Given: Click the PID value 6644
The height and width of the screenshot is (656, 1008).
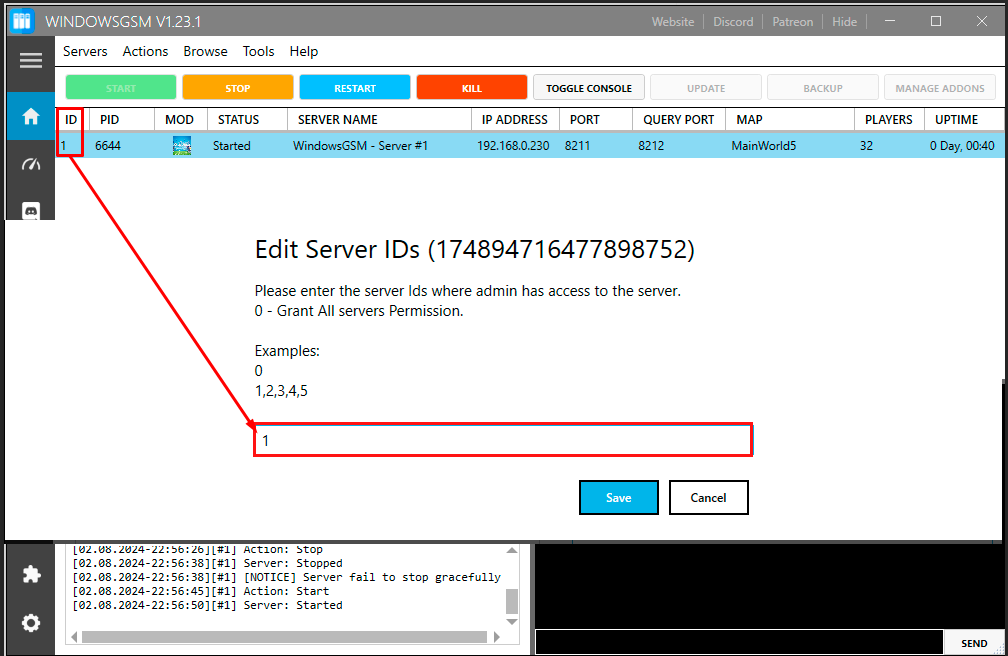Looking at the screenshot, I should click(107, 146).
